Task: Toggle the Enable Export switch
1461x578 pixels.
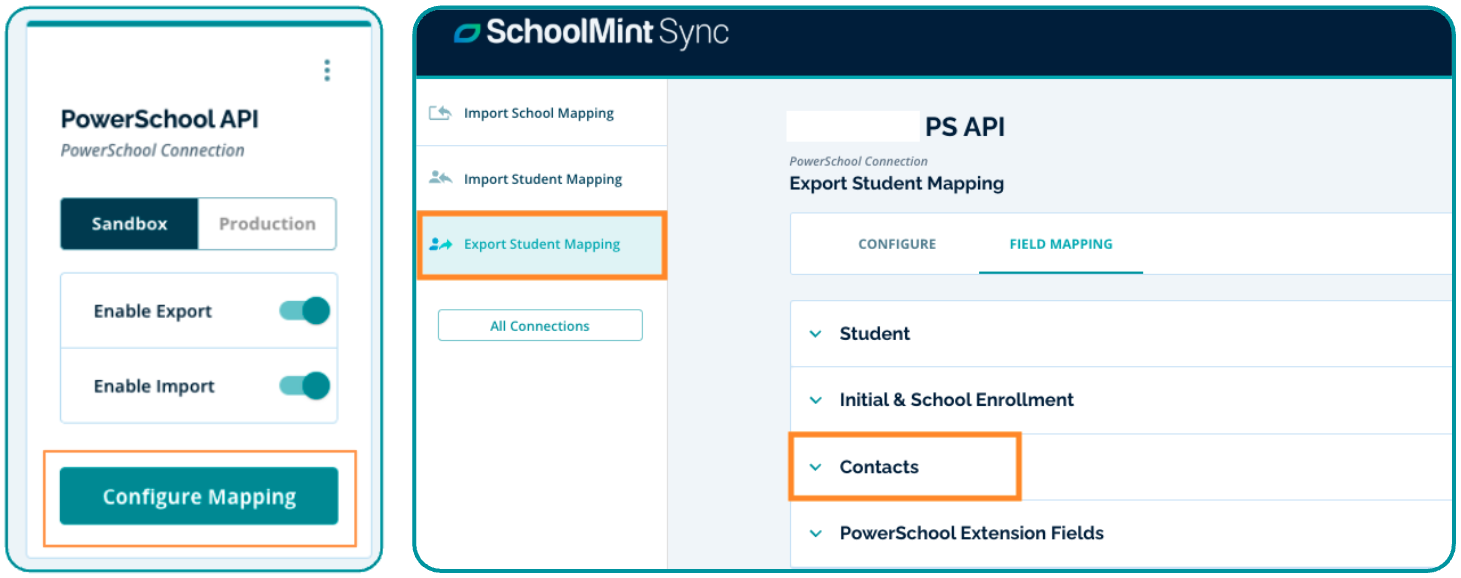Action: coord(304,311)
